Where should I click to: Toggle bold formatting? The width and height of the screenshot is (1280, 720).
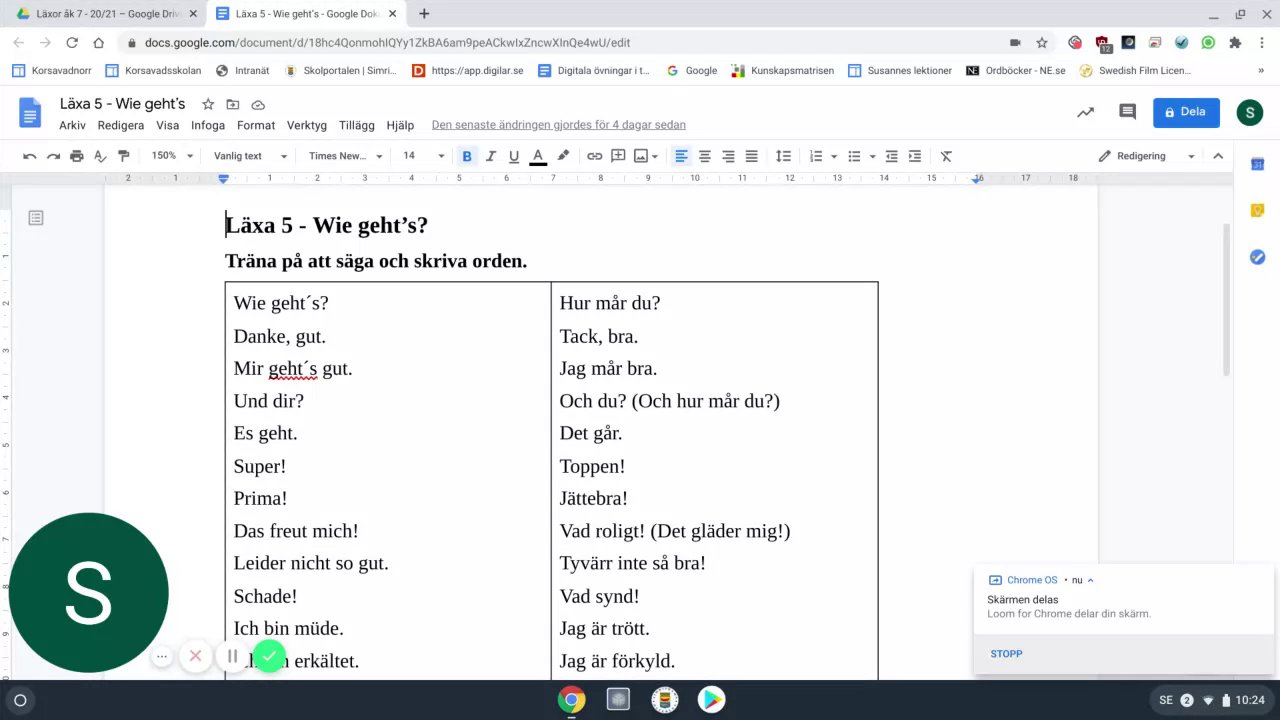click(467, 156)
